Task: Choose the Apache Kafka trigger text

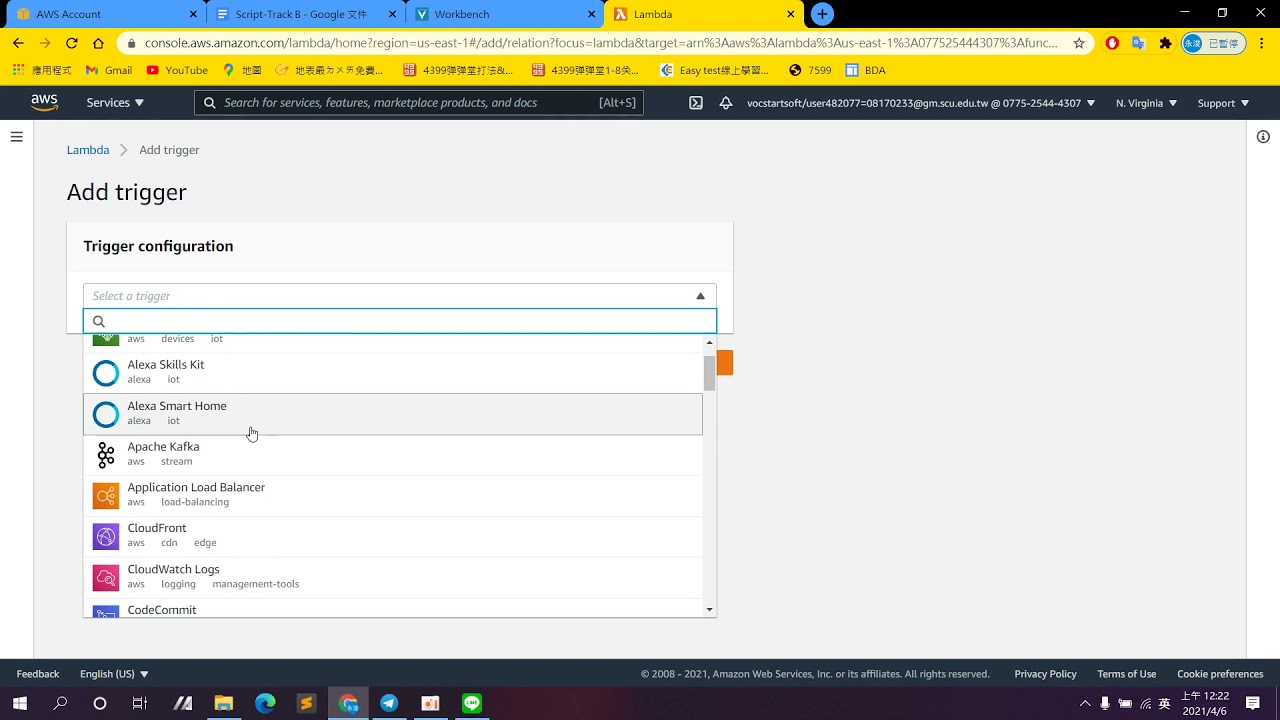Action: click(163, 447)
